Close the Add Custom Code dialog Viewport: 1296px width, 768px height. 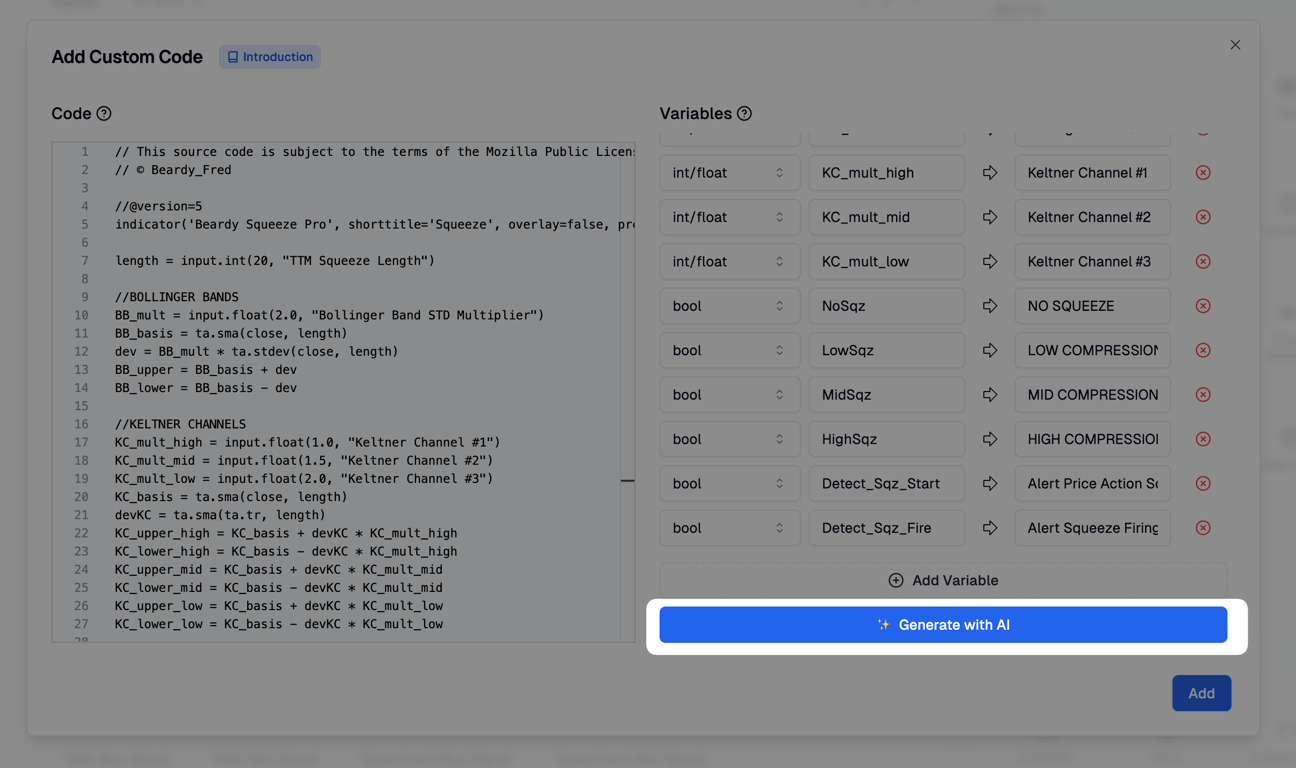1235,45
